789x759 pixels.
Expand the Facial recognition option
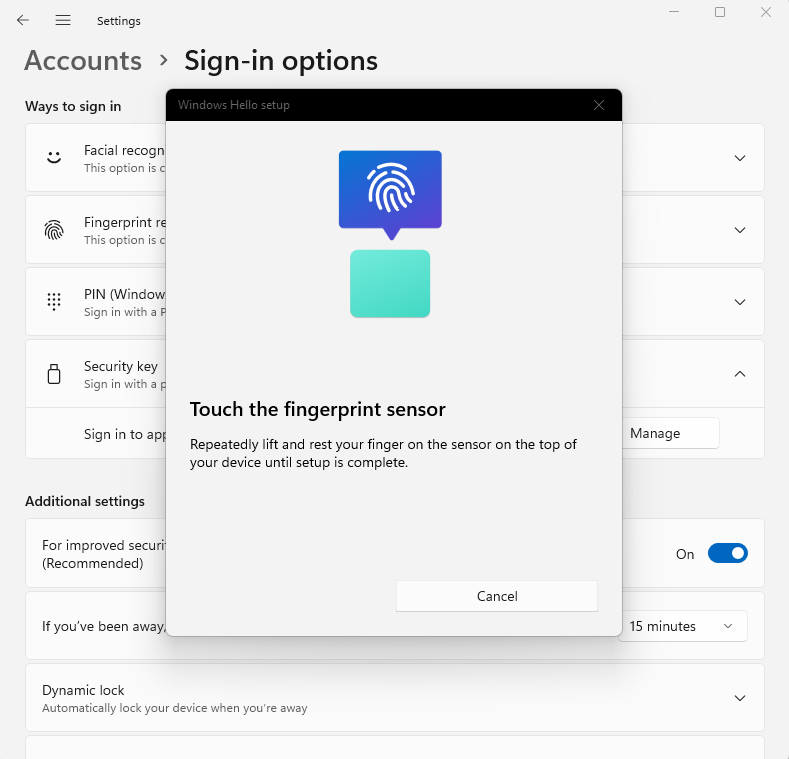[740, 158]
